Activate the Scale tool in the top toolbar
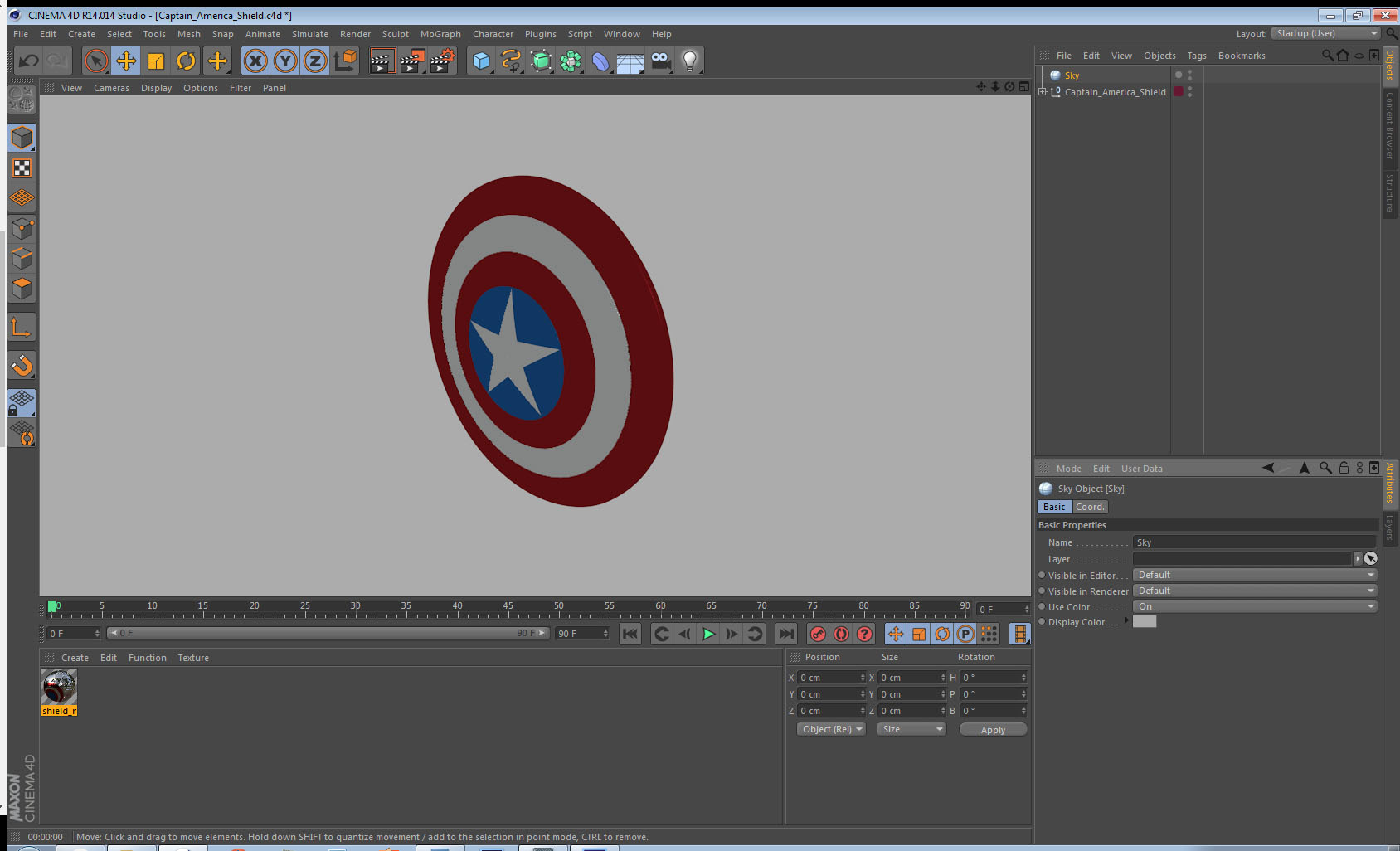Image resolution: width=1400 pixels, height=851 pixels. click(156, 61)
